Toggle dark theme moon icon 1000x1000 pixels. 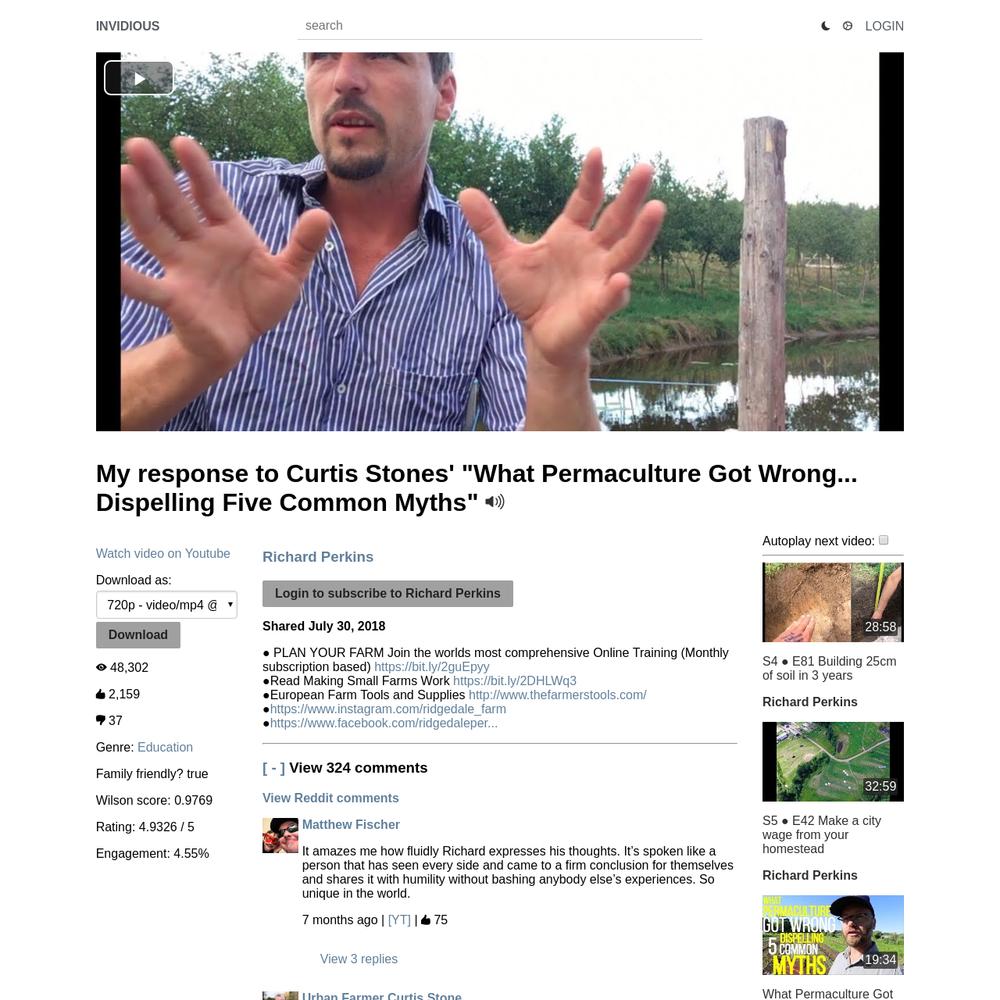(825, 26)
